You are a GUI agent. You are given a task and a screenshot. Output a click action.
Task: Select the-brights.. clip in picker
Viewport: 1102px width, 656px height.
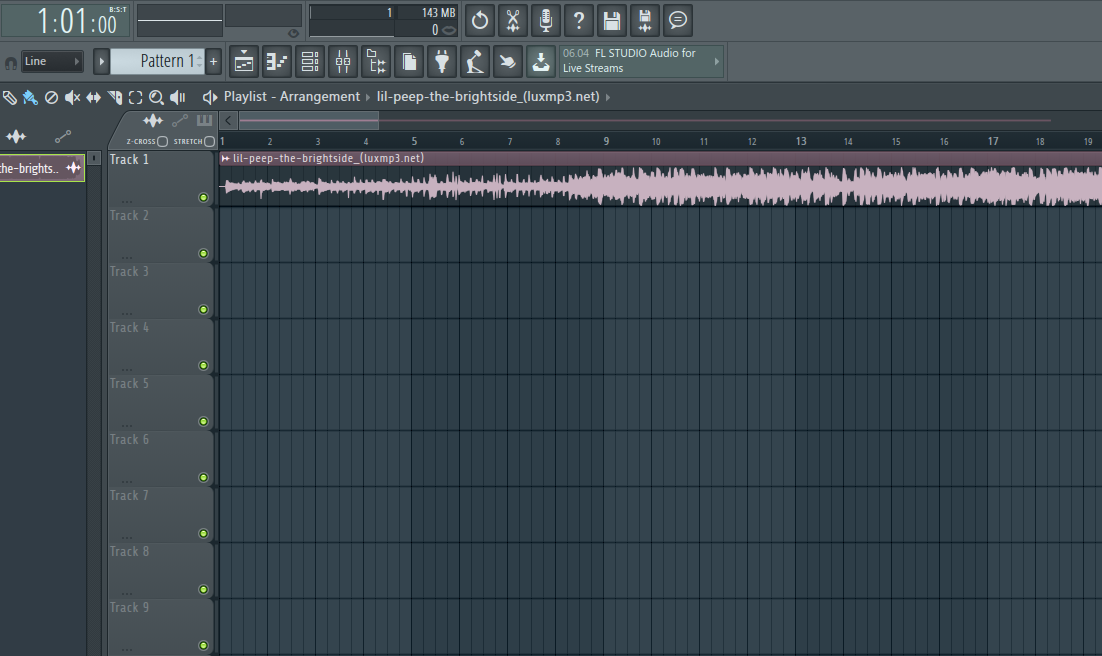pos(42,168)
